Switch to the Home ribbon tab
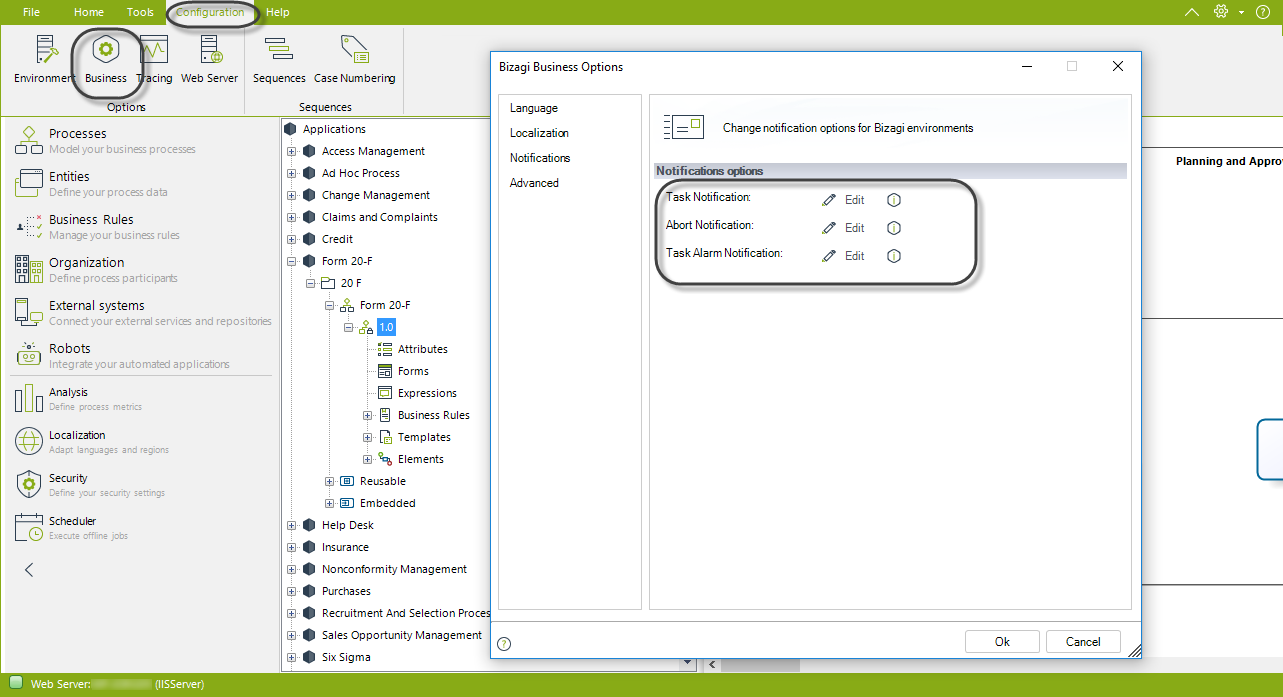This screenshot has height=697, width=1283. [x=89, y=12]
